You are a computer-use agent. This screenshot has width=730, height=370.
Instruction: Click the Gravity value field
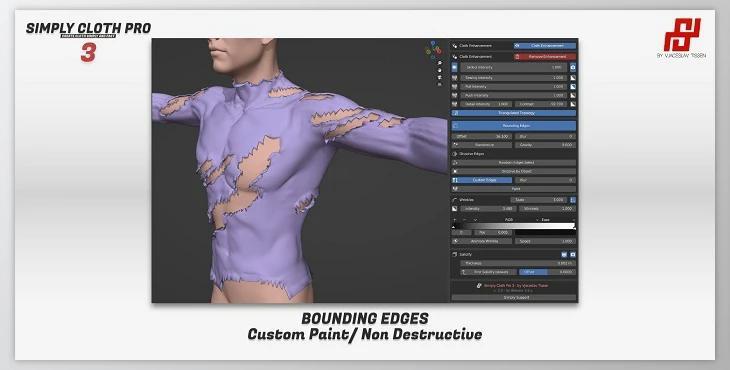(x=545, y=145)
